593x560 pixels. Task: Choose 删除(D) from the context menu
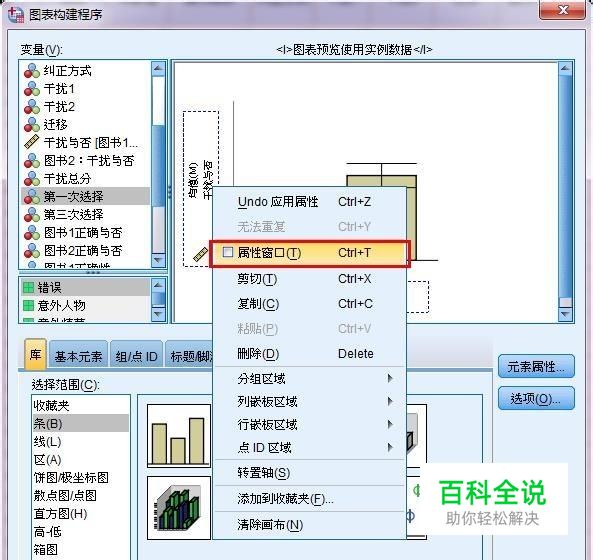tap(310, 354)
